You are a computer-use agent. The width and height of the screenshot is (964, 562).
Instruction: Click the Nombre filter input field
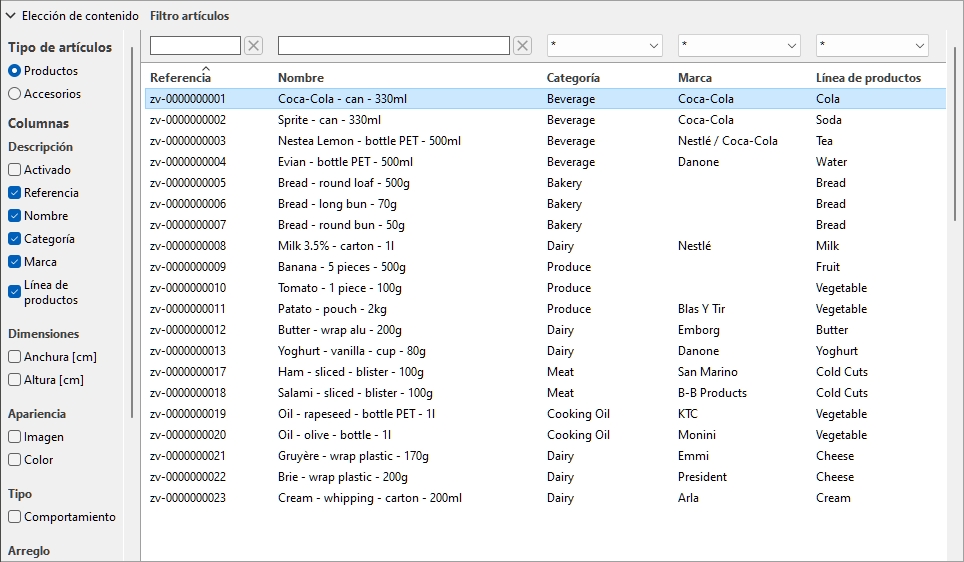point(393,46)
